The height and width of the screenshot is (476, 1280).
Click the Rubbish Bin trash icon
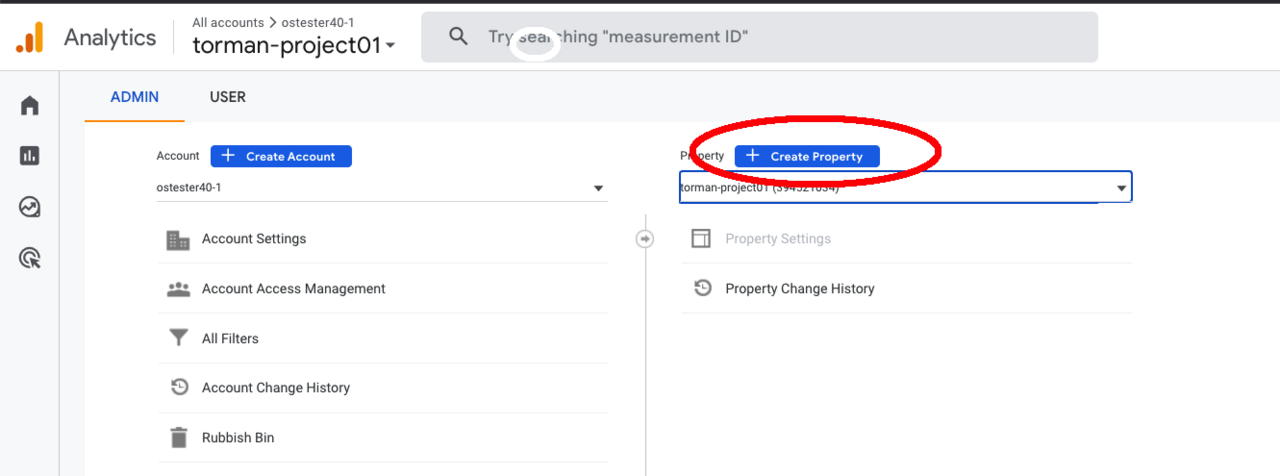pyautogui.click(x=178, y=438)
